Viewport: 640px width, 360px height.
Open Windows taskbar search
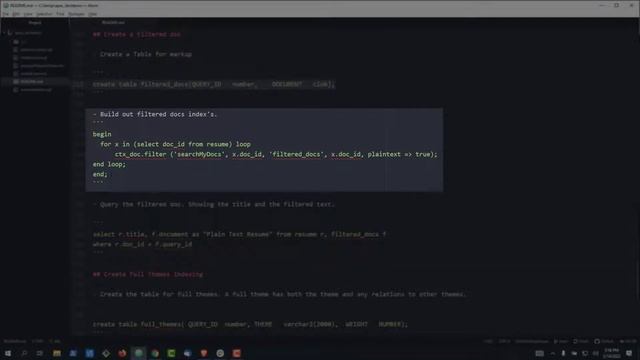click(24, 353)
